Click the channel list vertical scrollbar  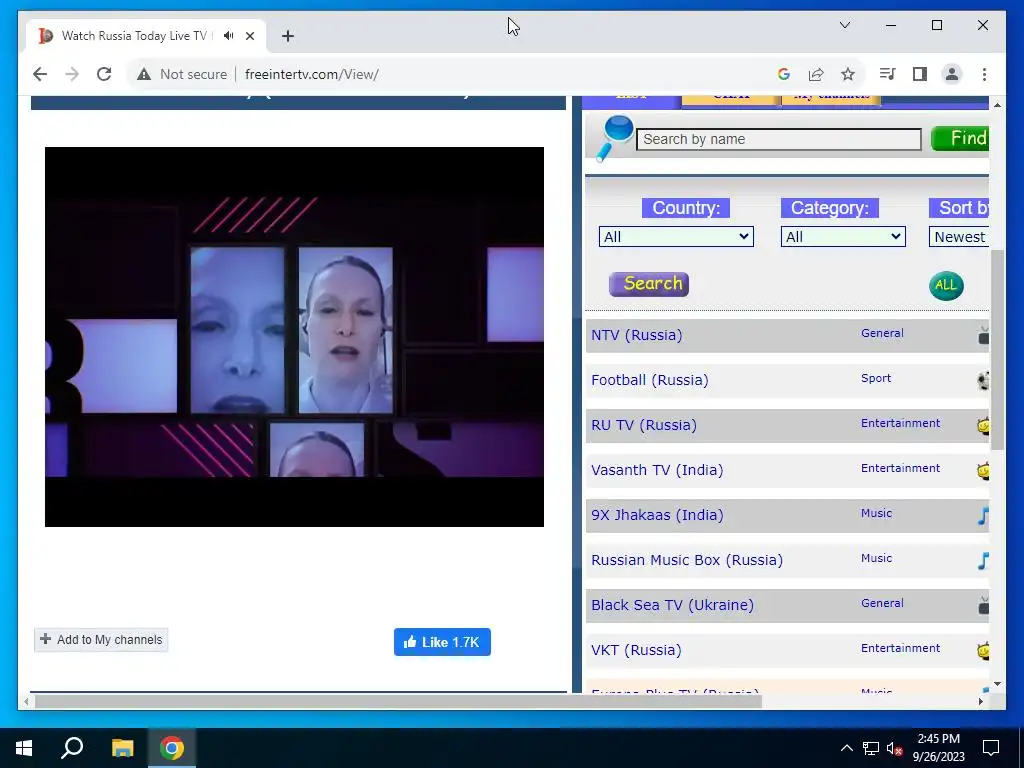(997, 349)
